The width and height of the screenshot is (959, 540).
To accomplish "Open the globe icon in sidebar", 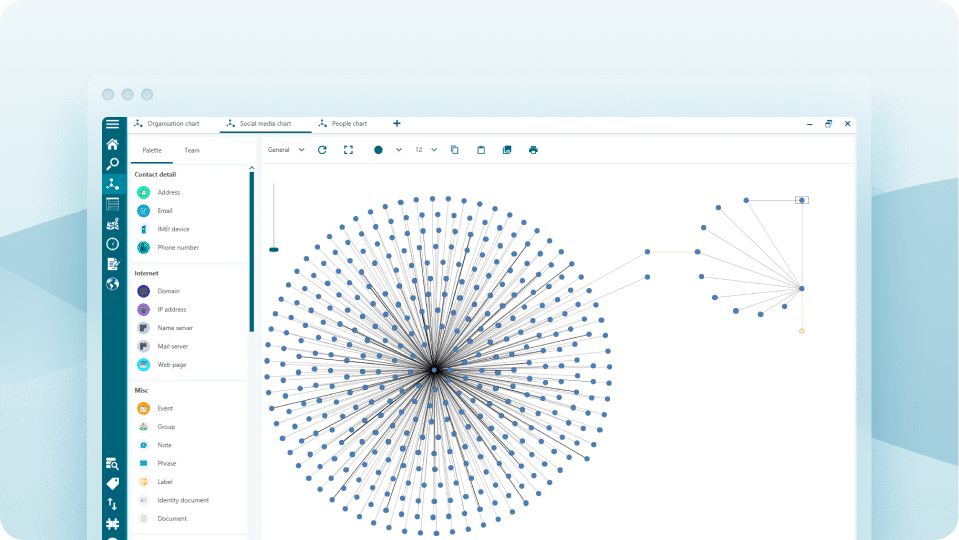I will [113, 284].
